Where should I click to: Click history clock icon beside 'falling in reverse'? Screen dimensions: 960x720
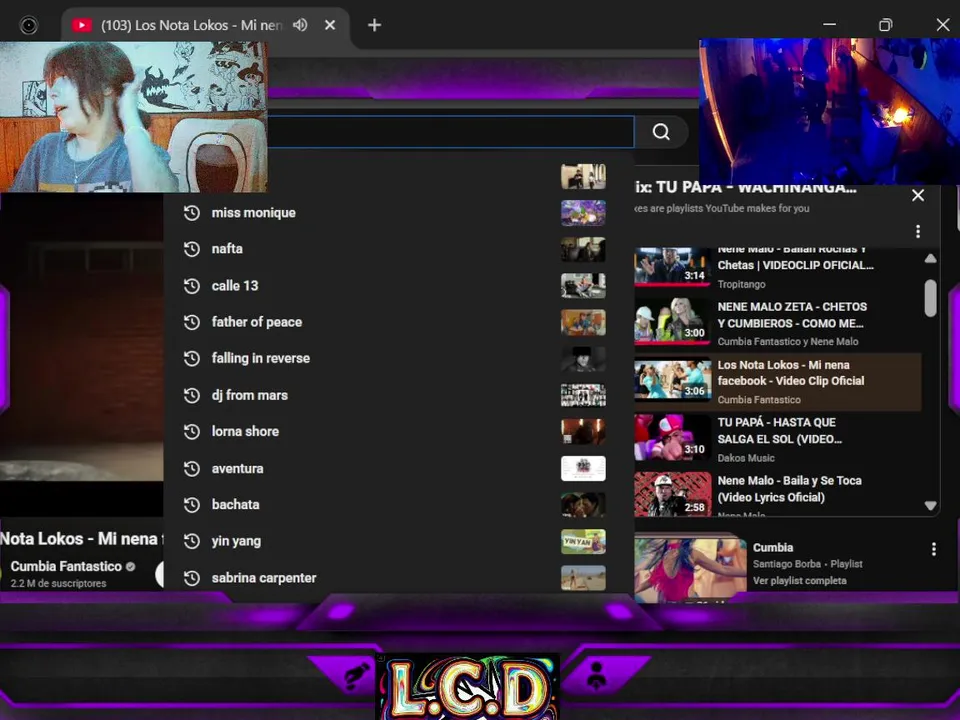click(192, 358)
